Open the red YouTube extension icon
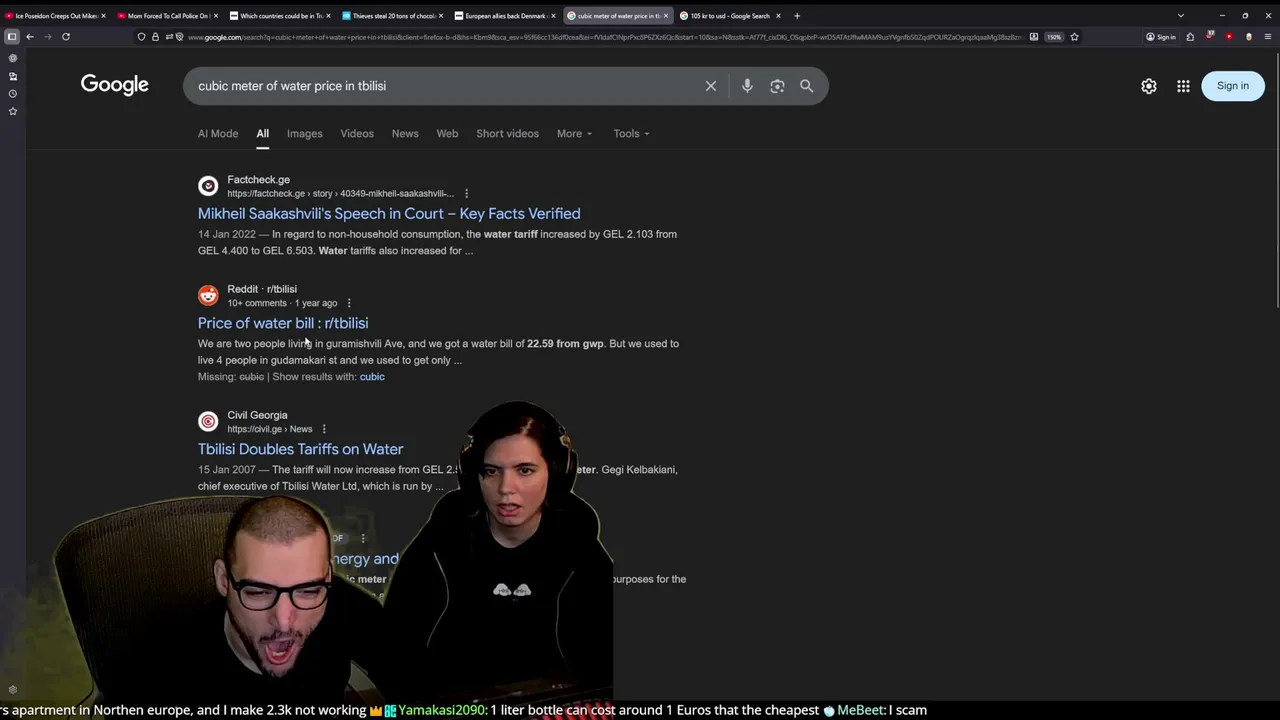Image resolution: width=1280 pixels, height=720 pixels. [1229, 37]
